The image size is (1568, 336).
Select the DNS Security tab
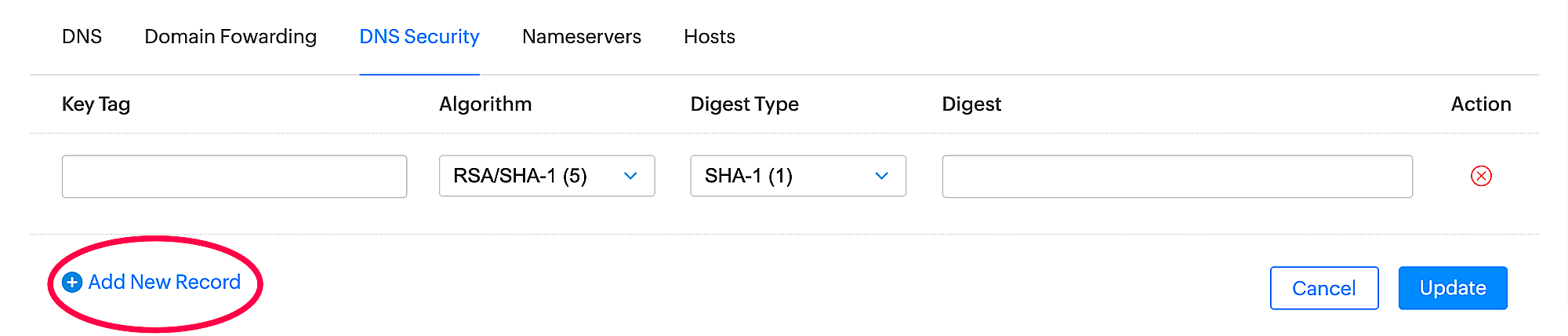click(x=419, y=37)
